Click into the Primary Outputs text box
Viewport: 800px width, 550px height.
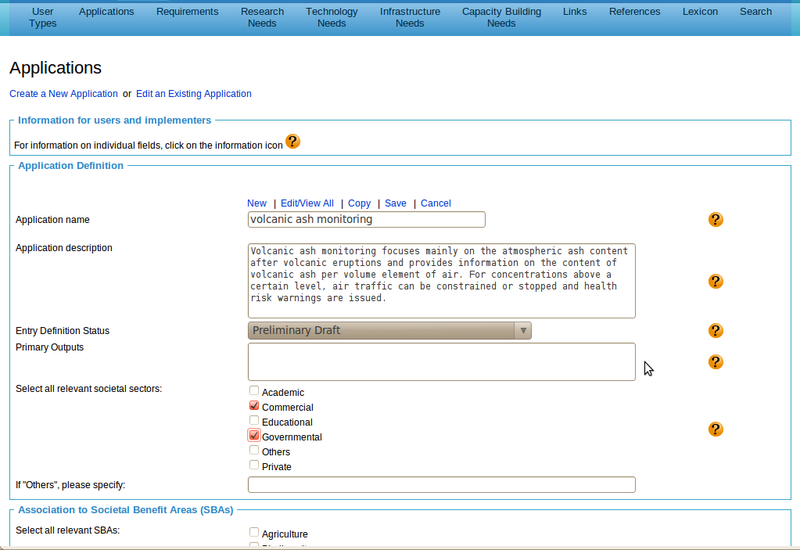point(441,362)
